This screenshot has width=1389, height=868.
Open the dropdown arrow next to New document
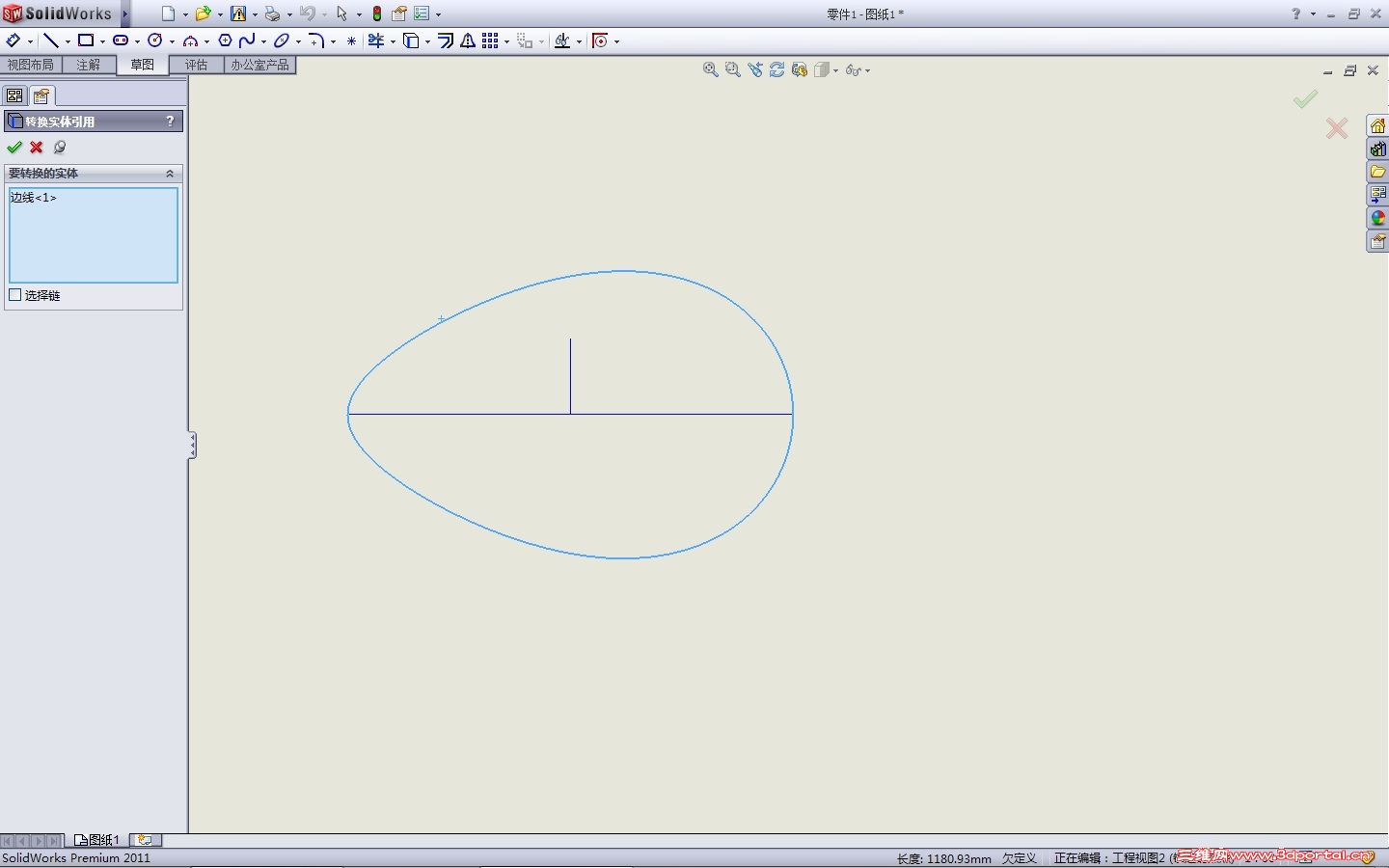click(185, 14)
